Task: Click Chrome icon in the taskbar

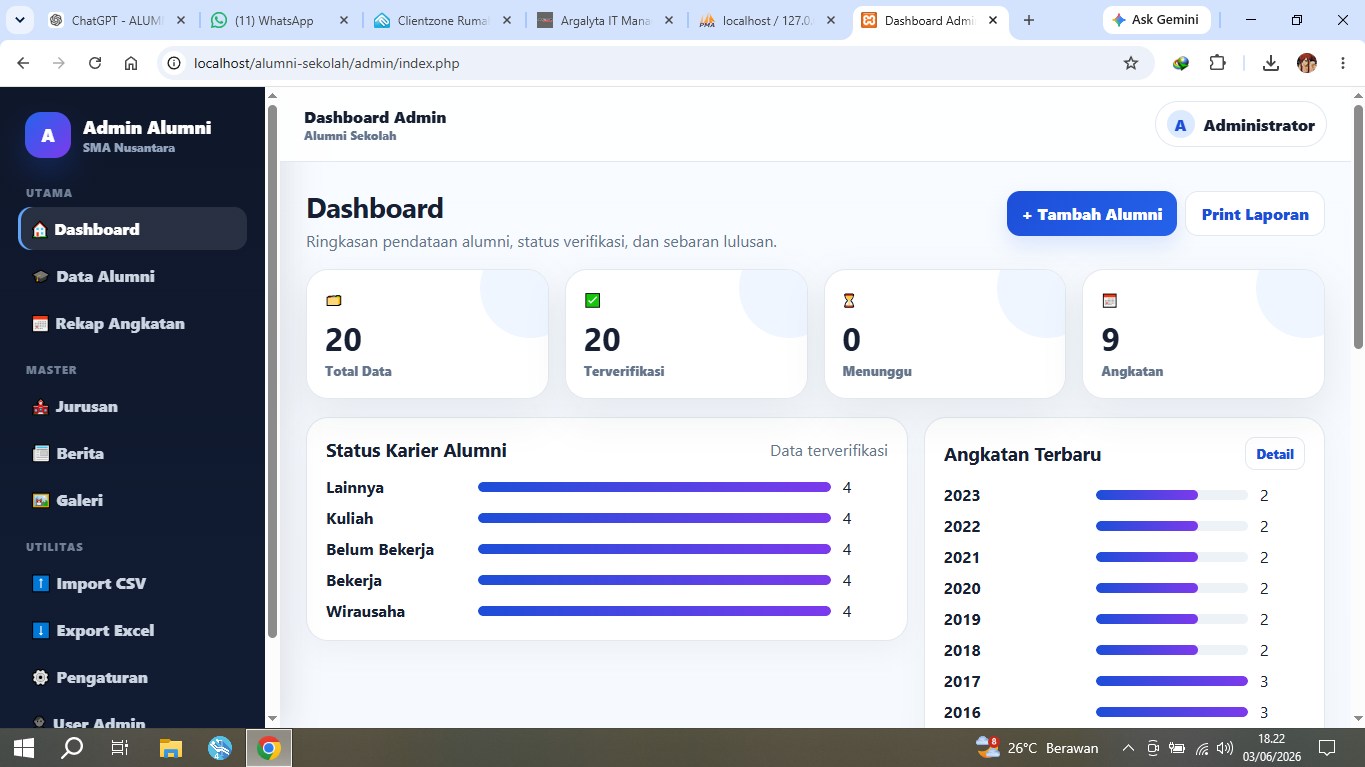Action: pyautogui.click(x=268, y=747)
